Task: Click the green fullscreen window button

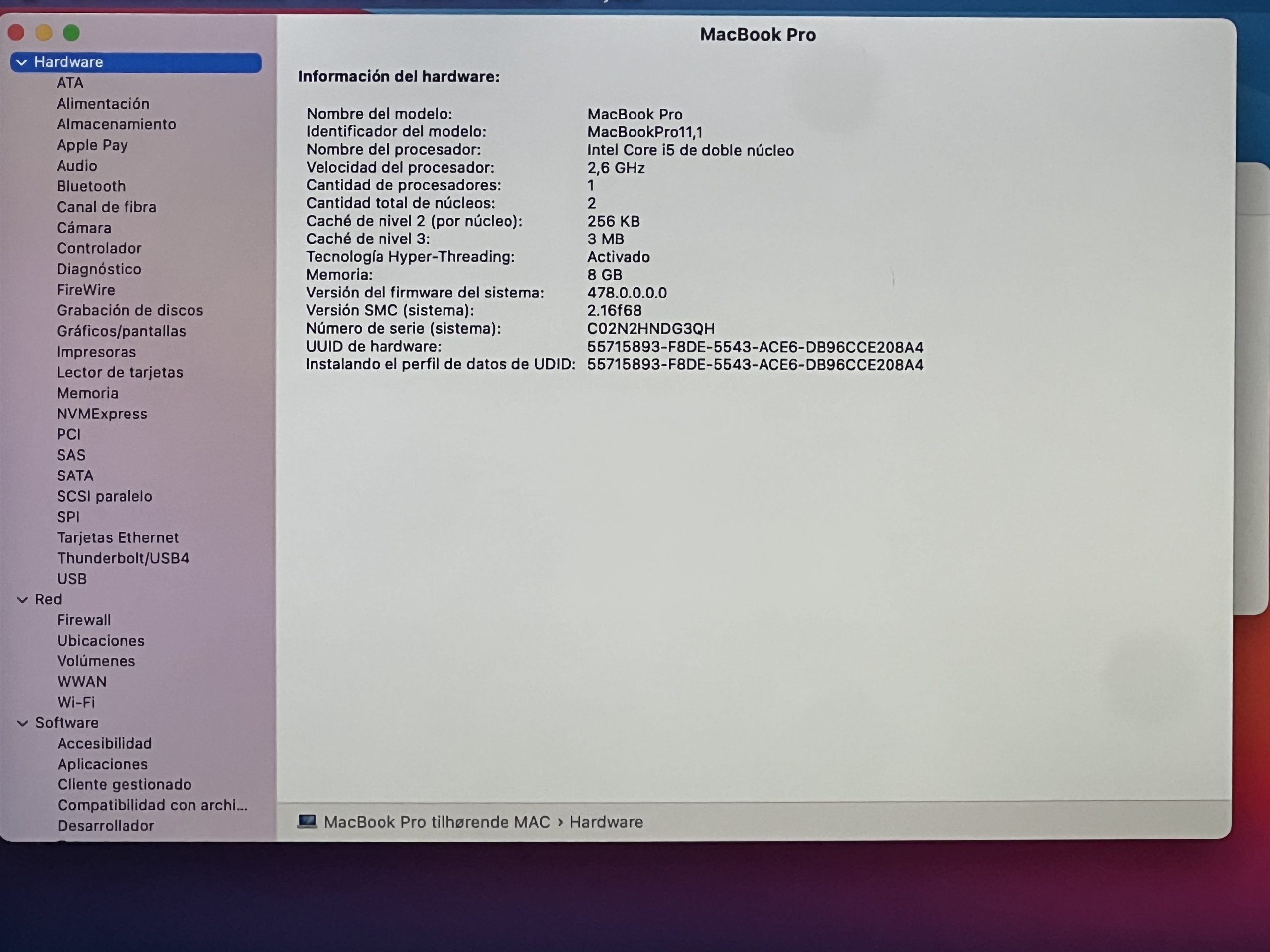Action: click(x=71, y=33)
